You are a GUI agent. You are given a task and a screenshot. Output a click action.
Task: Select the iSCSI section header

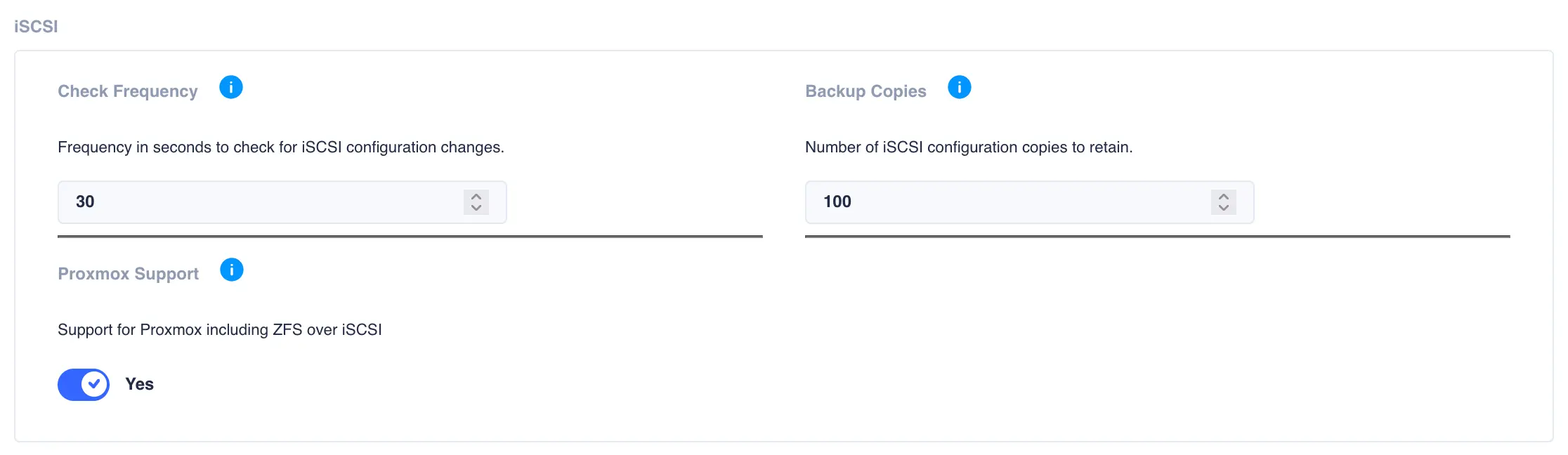coord(35,25)
